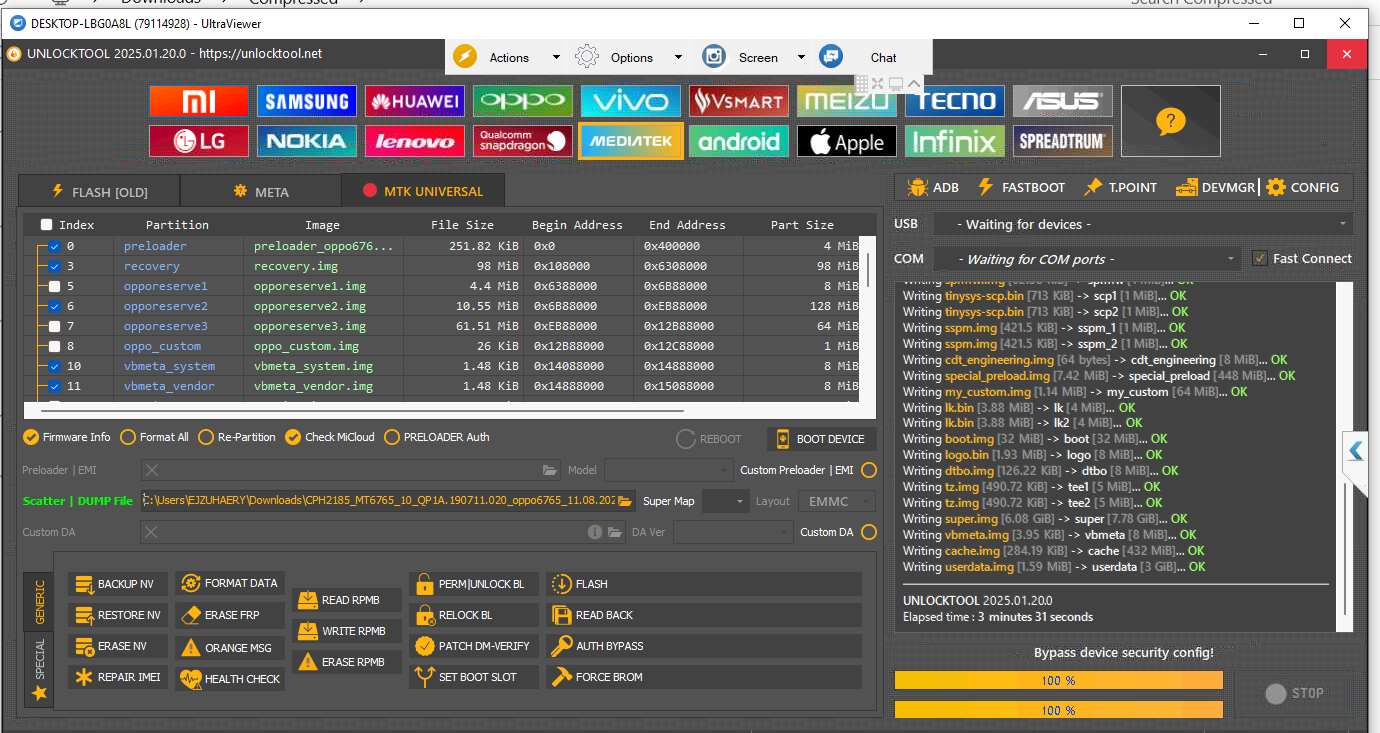1380x733 pixels.
Task: Enable the Re-Partition option
Action: click(x=237, y=437)
